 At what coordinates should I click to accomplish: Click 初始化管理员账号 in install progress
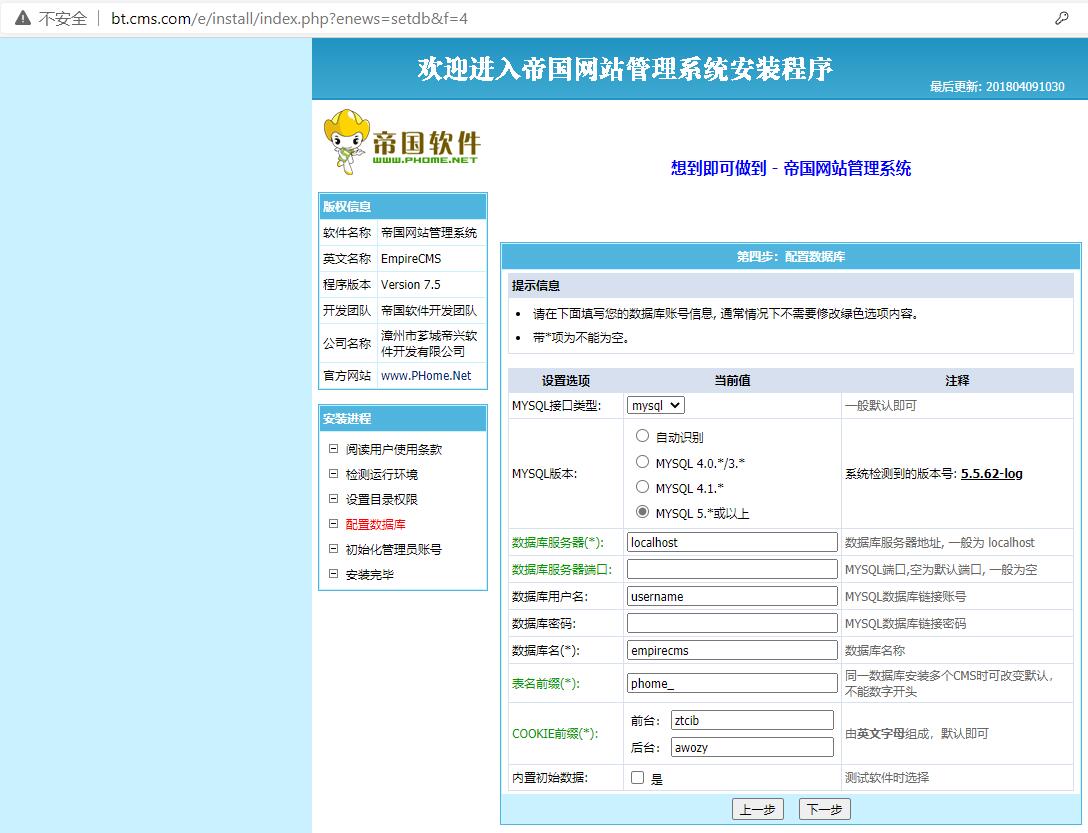coord(393,549)
